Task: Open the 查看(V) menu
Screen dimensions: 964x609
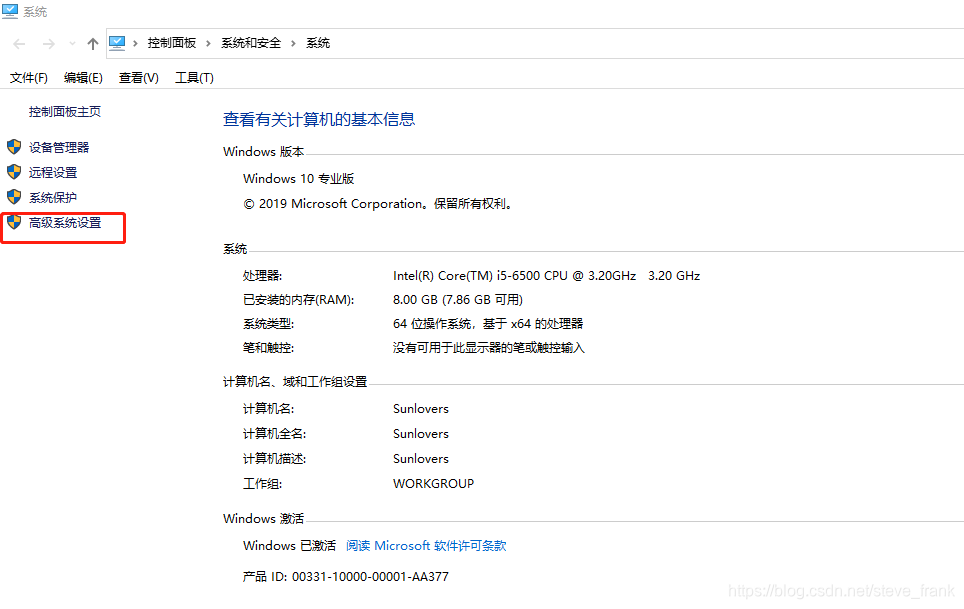Action: tap(138, 77)
